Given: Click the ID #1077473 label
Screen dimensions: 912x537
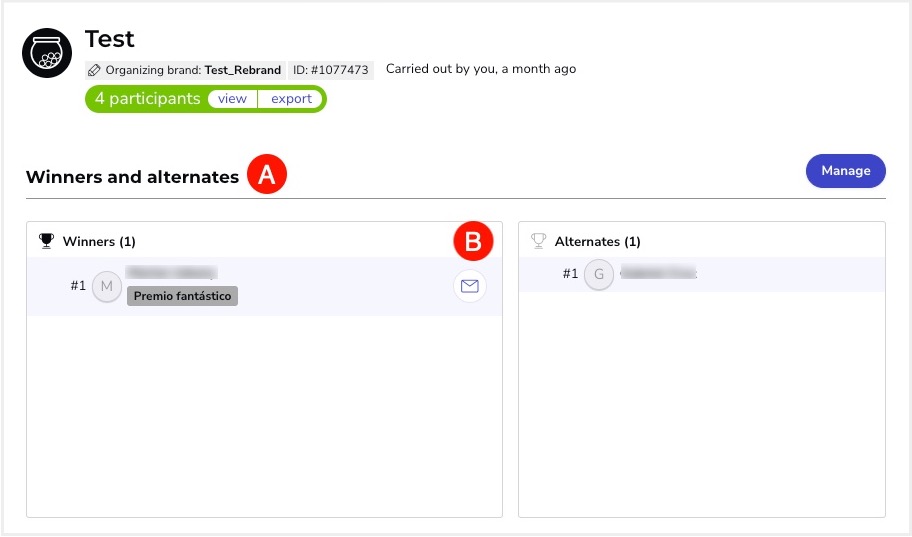Looking at the screenshot, I should click(x=330, y=70).
